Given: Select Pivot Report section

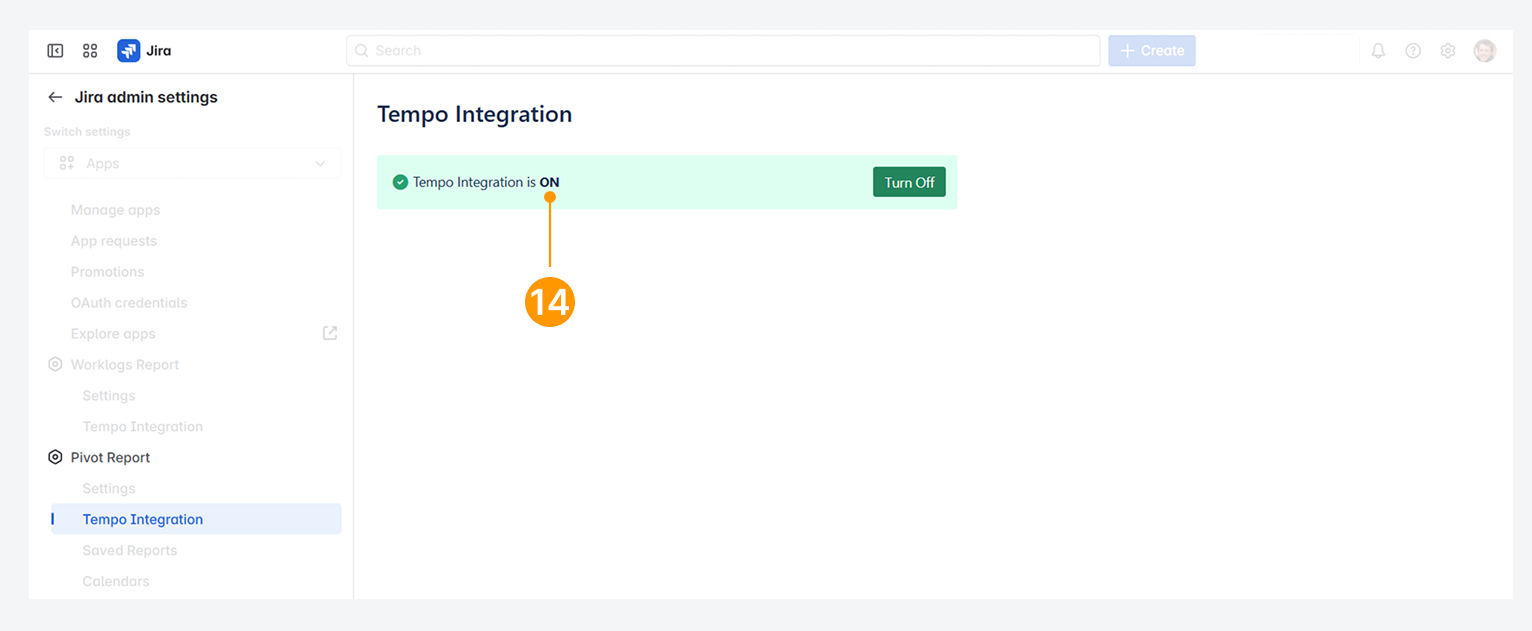Looking at the screenshot, I should pos(111,458).
